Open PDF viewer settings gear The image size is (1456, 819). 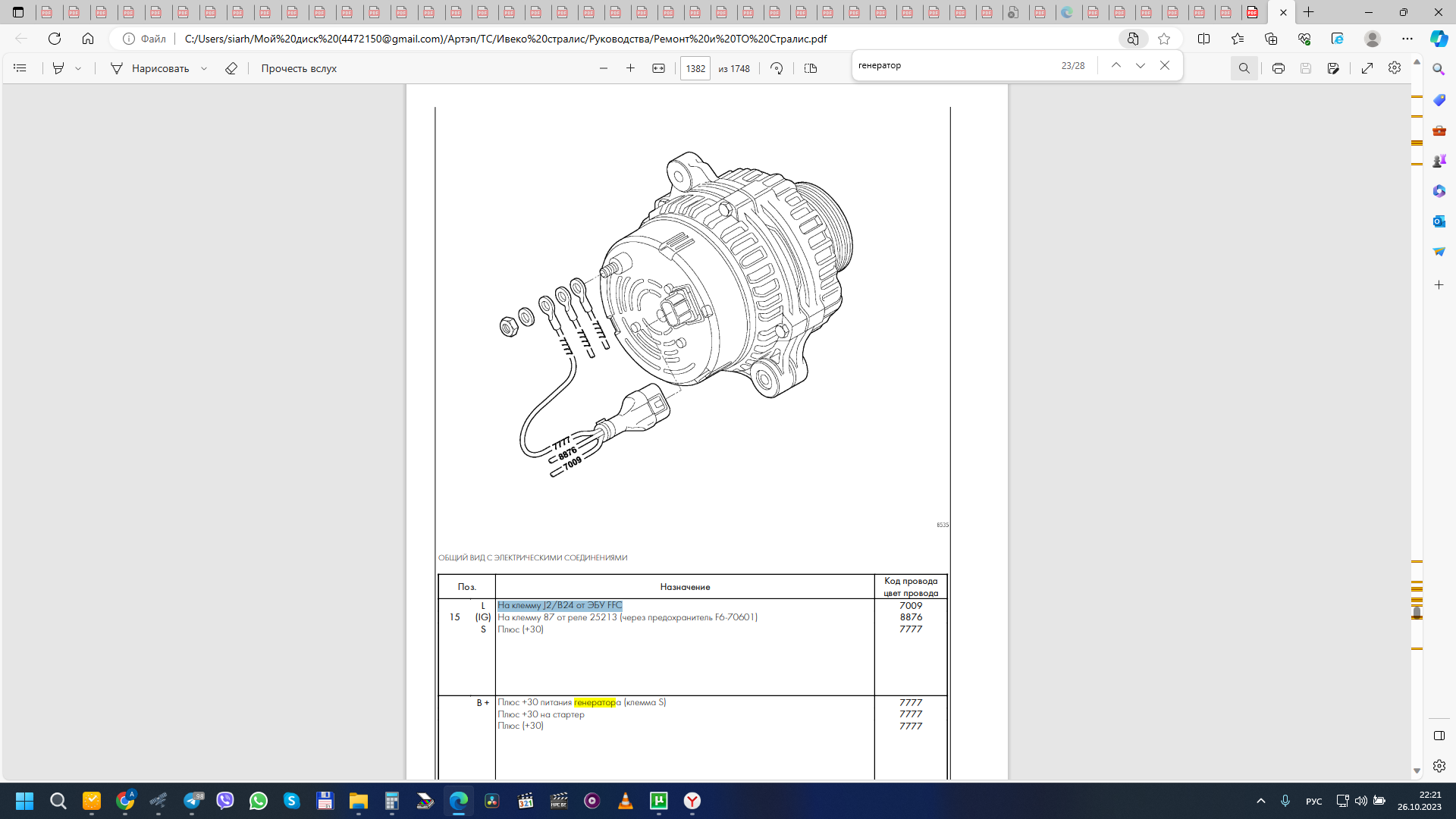1395,68
